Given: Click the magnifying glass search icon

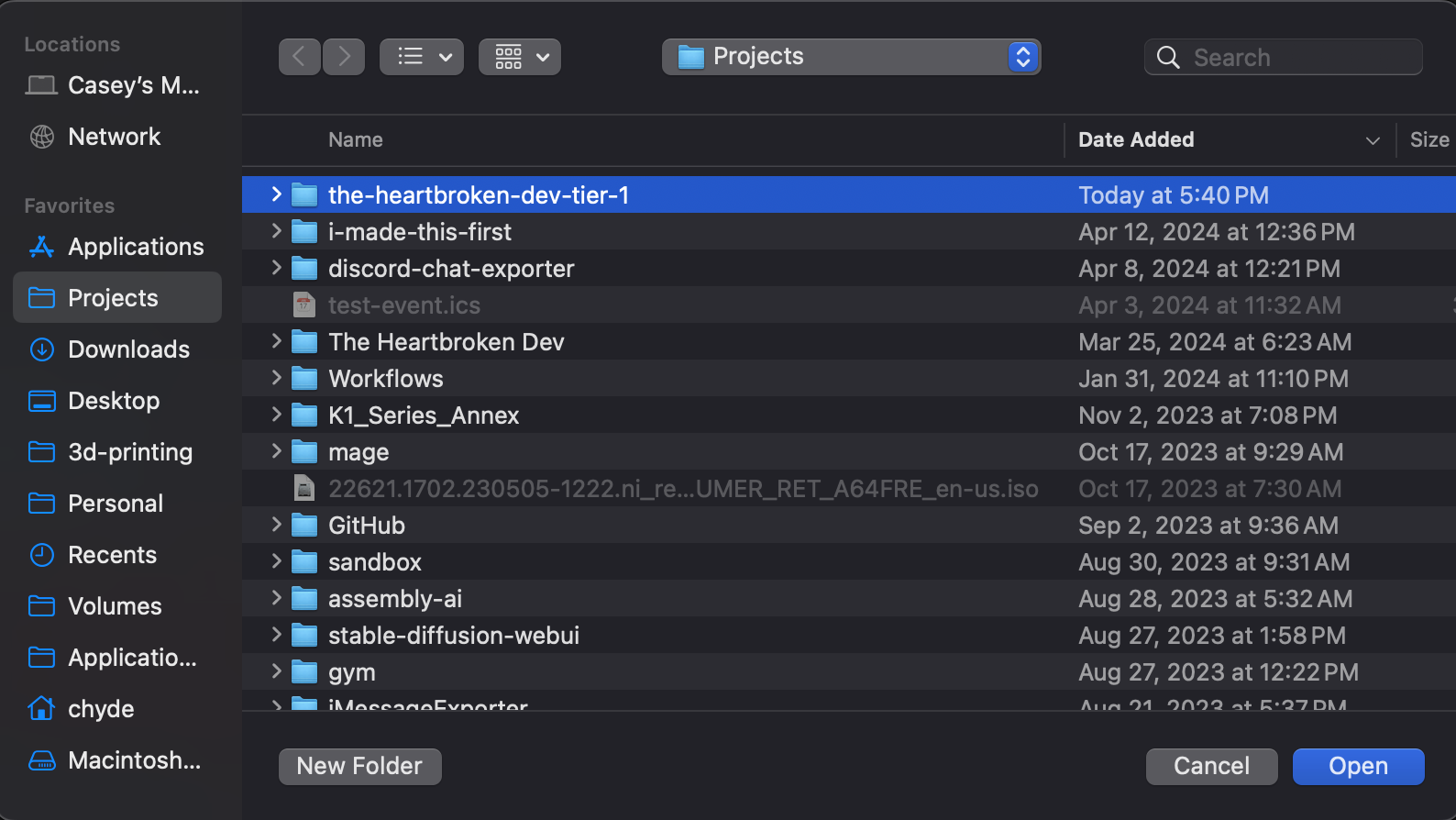Looking at the screenshot, I should (1168, 58).
